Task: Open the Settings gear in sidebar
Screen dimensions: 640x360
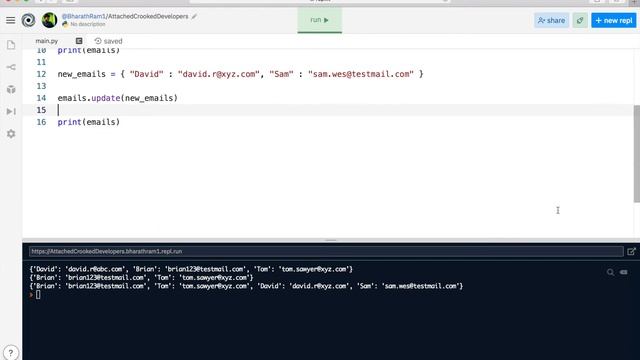Action: (11, 133)
